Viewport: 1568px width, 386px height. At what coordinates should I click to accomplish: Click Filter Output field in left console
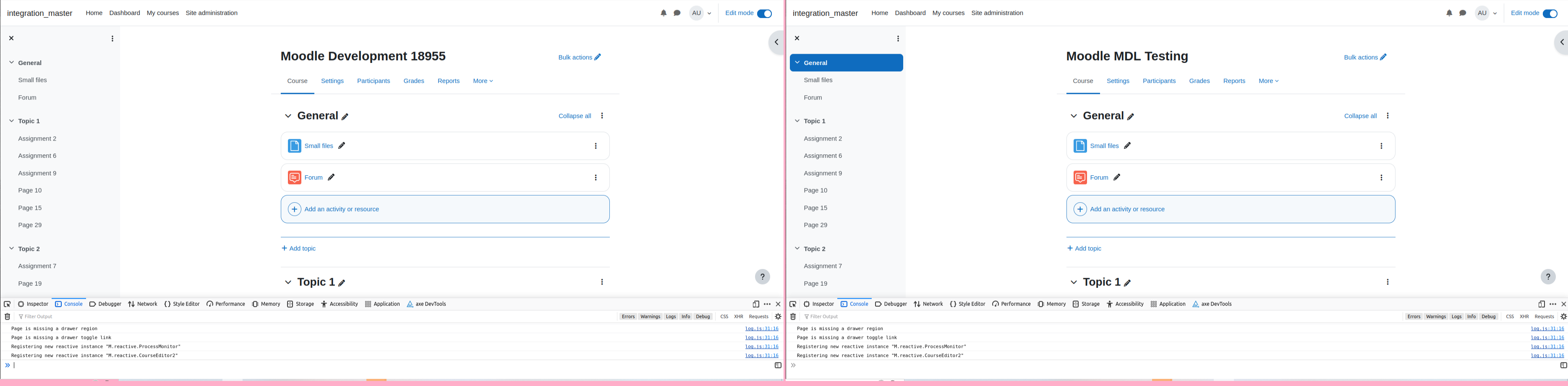pyautogui.click(x=316, y=317)
